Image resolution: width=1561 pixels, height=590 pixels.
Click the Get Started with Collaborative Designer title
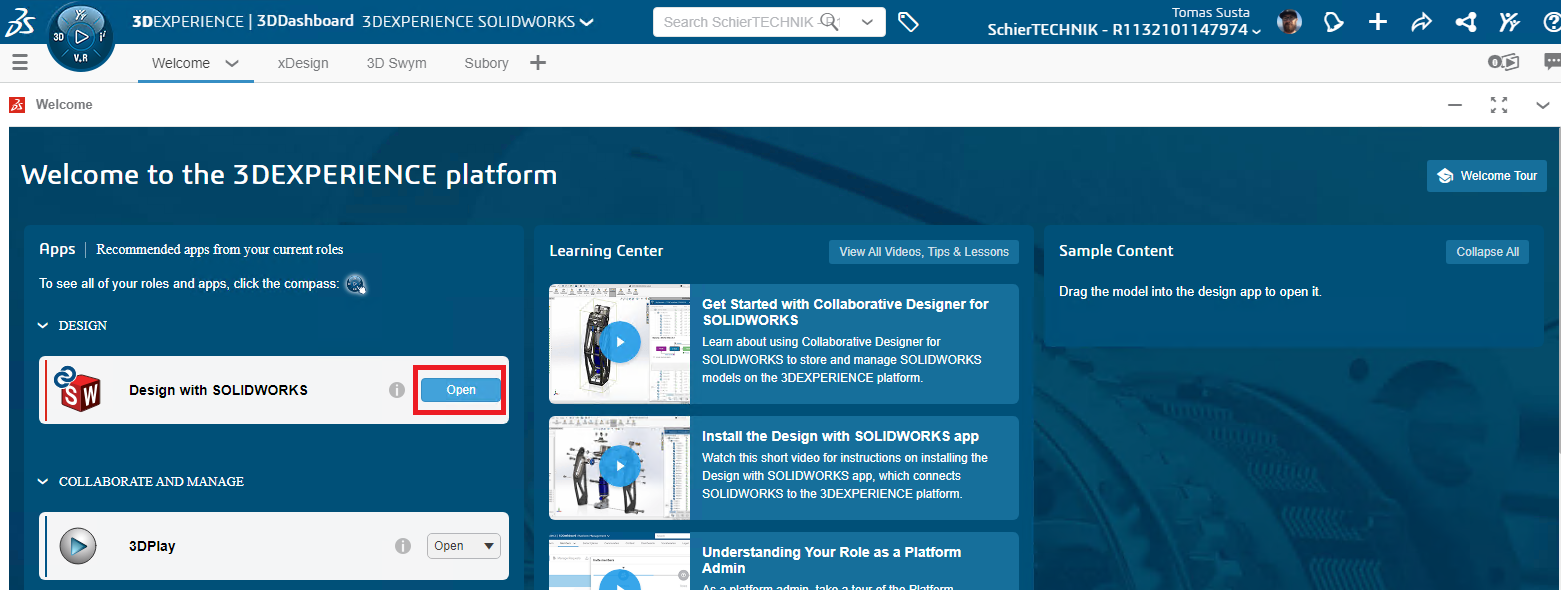(845, 312)
